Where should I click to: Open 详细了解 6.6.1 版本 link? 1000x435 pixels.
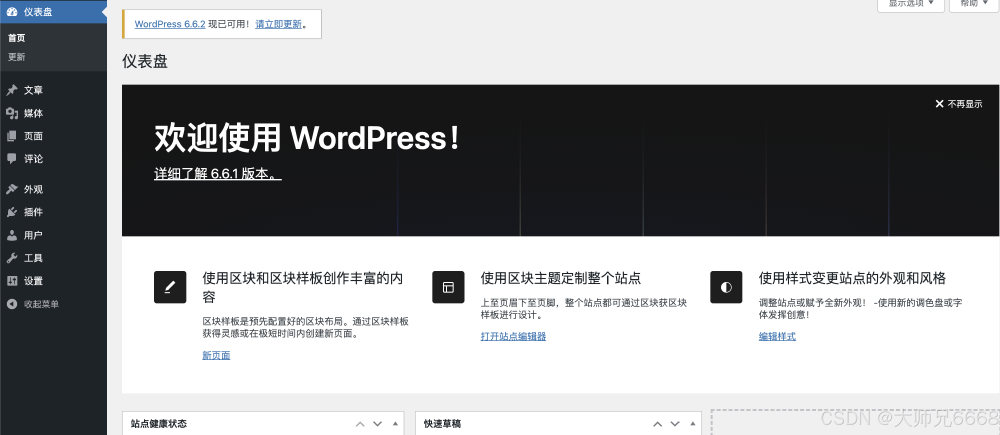click(x=218, y=173)
